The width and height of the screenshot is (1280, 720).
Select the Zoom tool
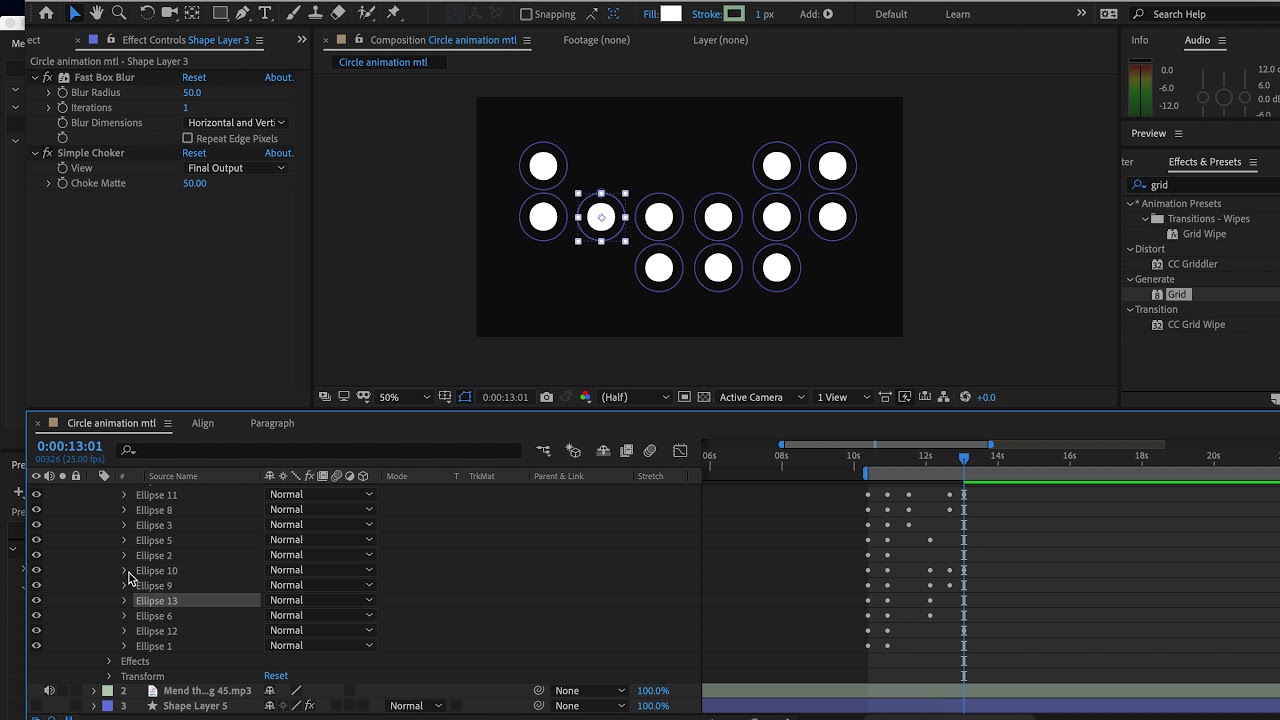coord(119,13)
